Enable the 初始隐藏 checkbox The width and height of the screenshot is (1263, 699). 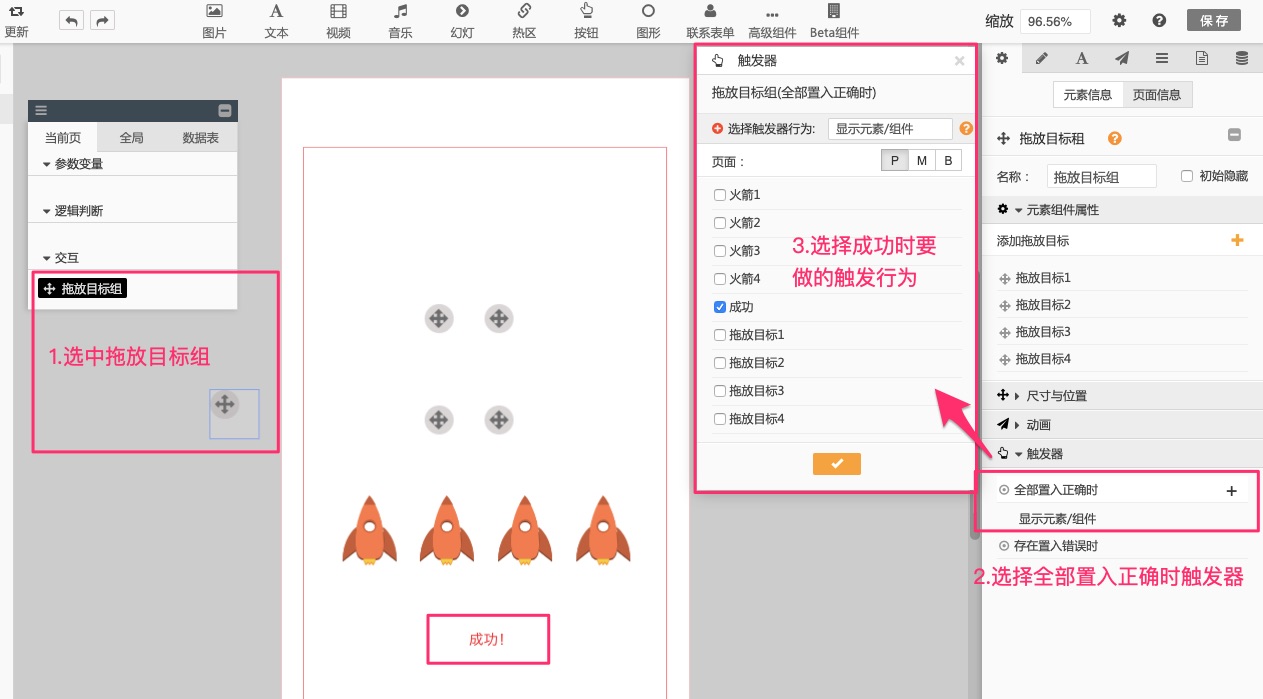[x=1187, y=176]
